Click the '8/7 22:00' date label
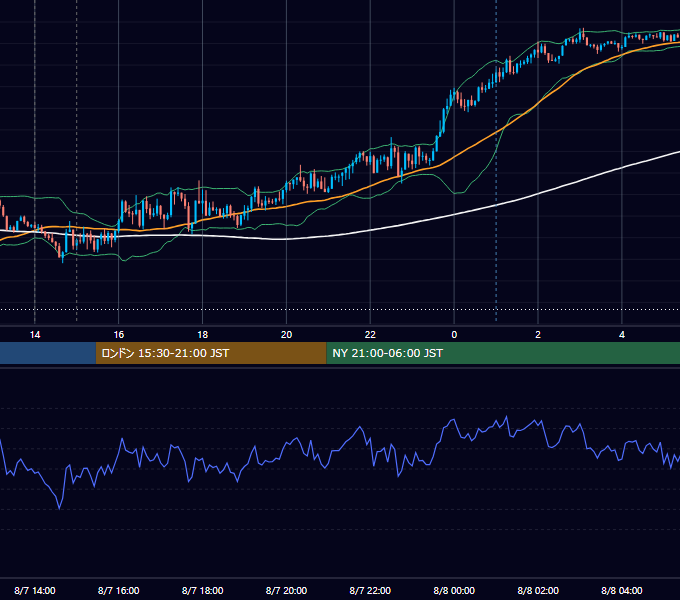 click(x=370, y=590)
